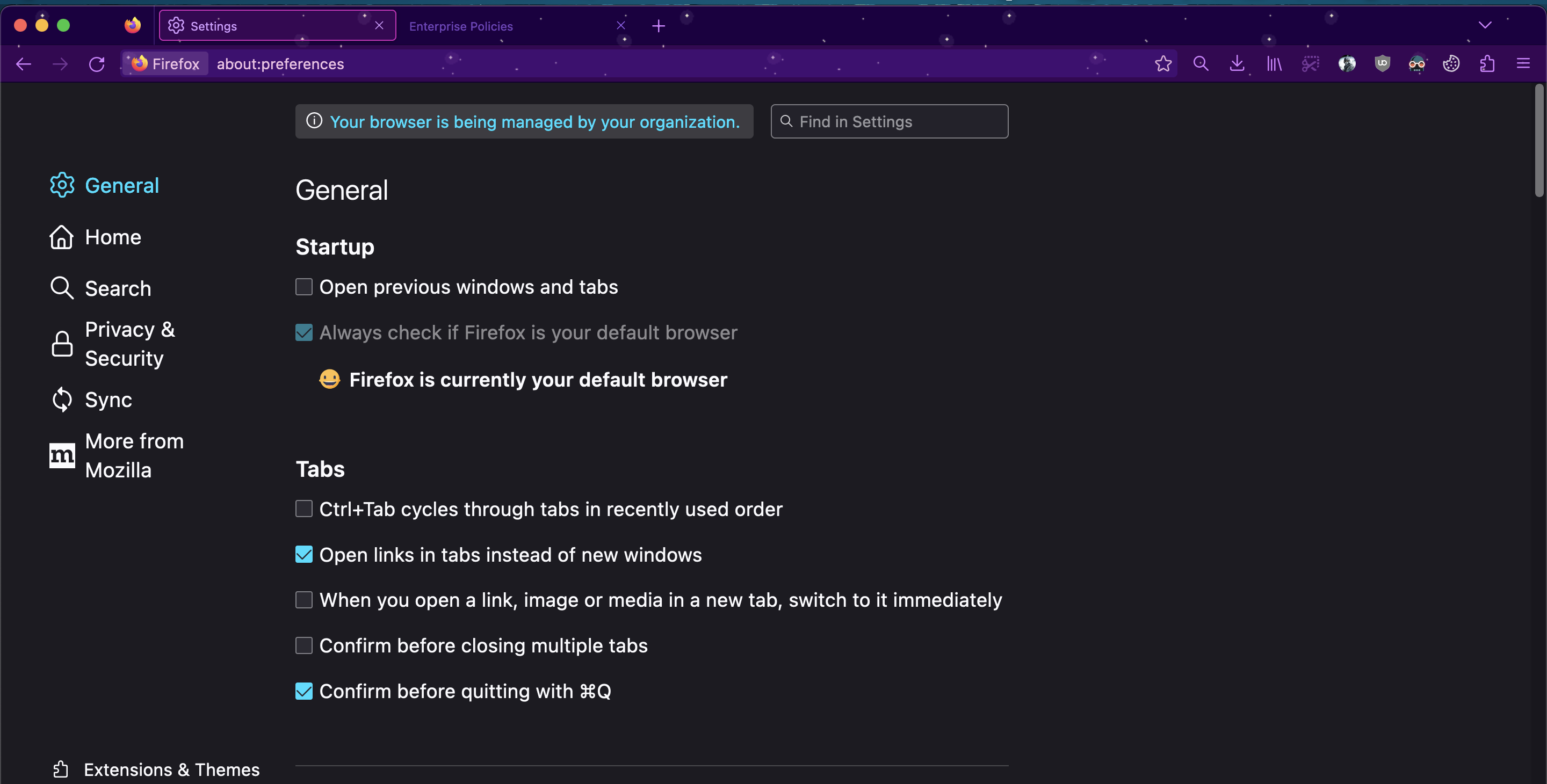
Task: Uncheck Always check if Firefox is your default browser
Action: pos(304,332)
